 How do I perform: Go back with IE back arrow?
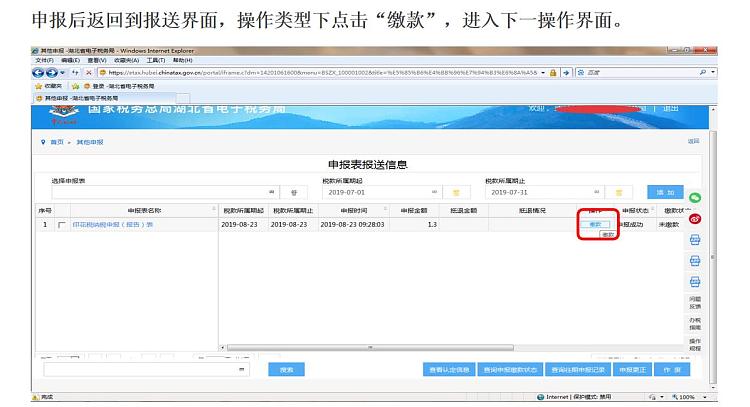pyautogui.click(x=38, y=73)
